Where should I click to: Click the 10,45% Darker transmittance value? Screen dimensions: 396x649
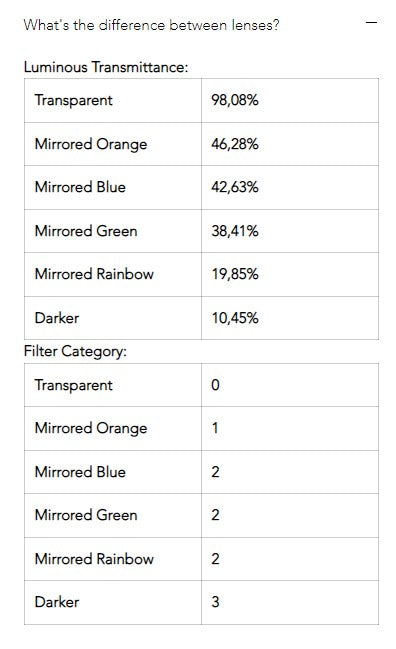pos(235,318)
